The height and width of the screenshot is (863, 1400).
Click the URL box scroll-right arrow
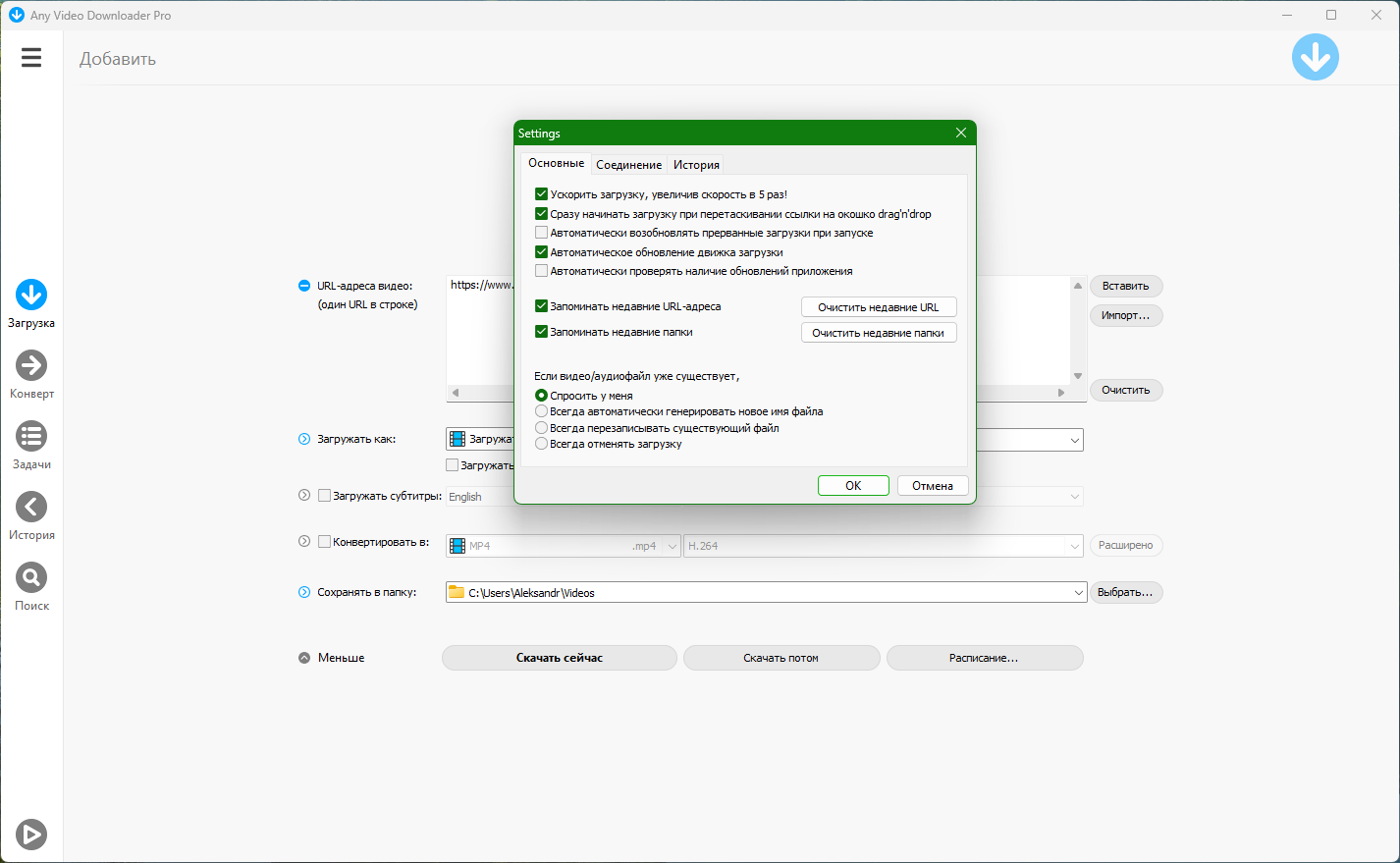click(1061, 393)
